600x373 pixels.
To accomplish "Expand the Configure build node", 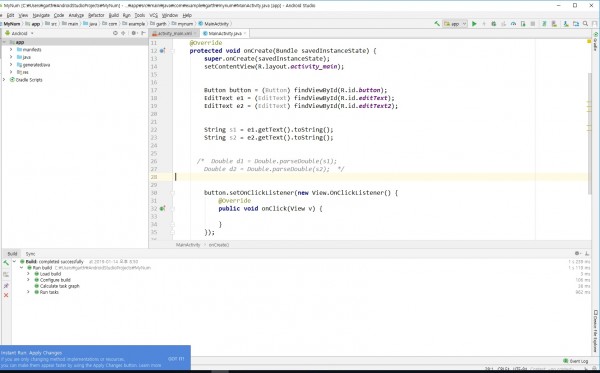I will coord(28,280).
